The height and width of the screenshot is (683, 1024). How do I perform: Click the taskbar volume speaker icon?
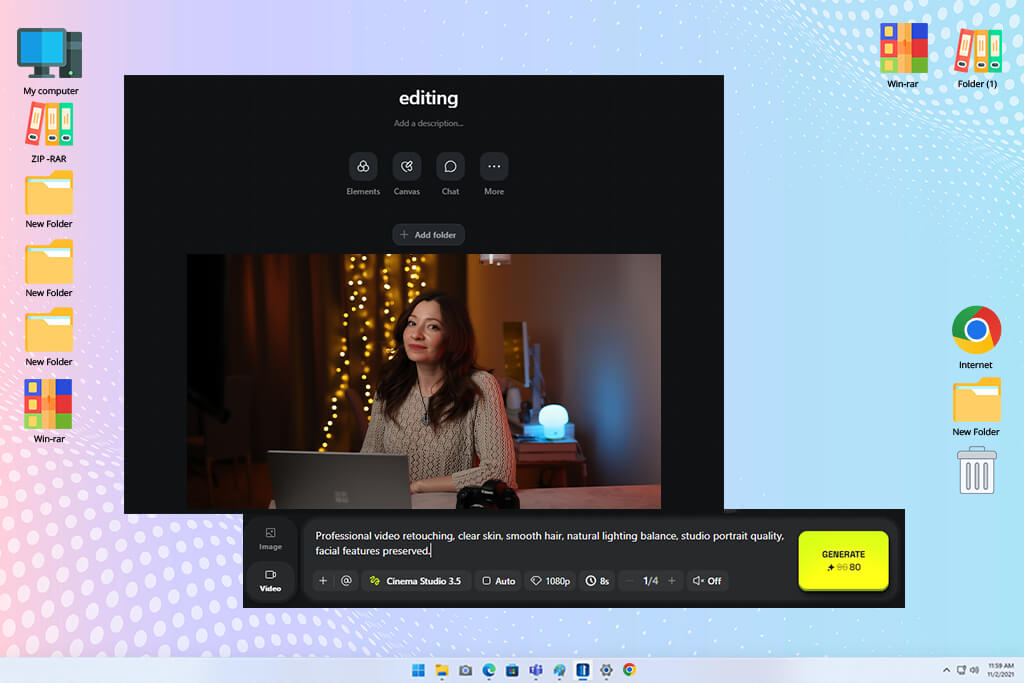click(x=974, y=670)
